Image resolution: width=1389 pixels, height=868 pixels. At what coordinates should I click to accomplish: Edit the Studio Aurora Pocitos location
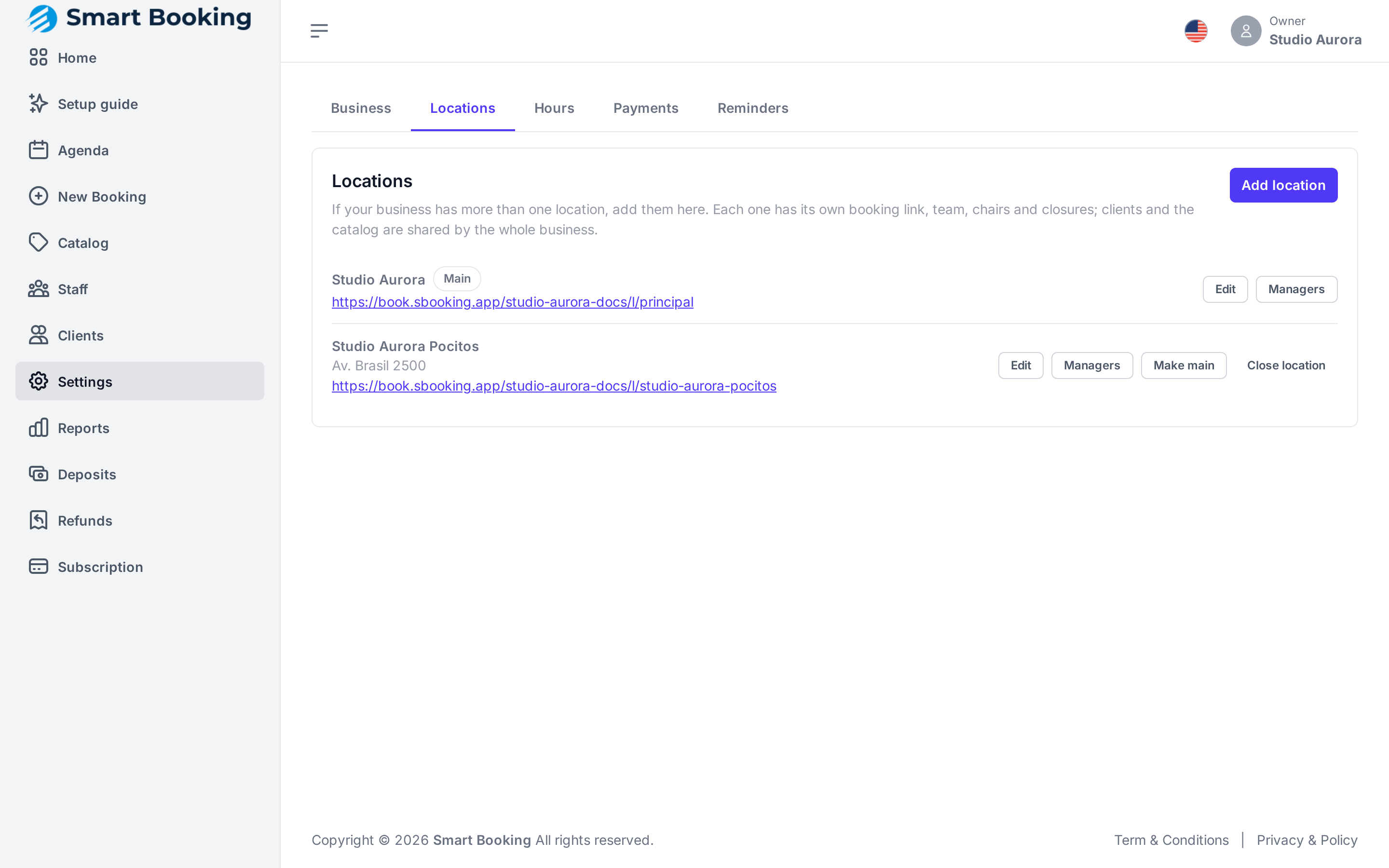tap(1021, 365)
